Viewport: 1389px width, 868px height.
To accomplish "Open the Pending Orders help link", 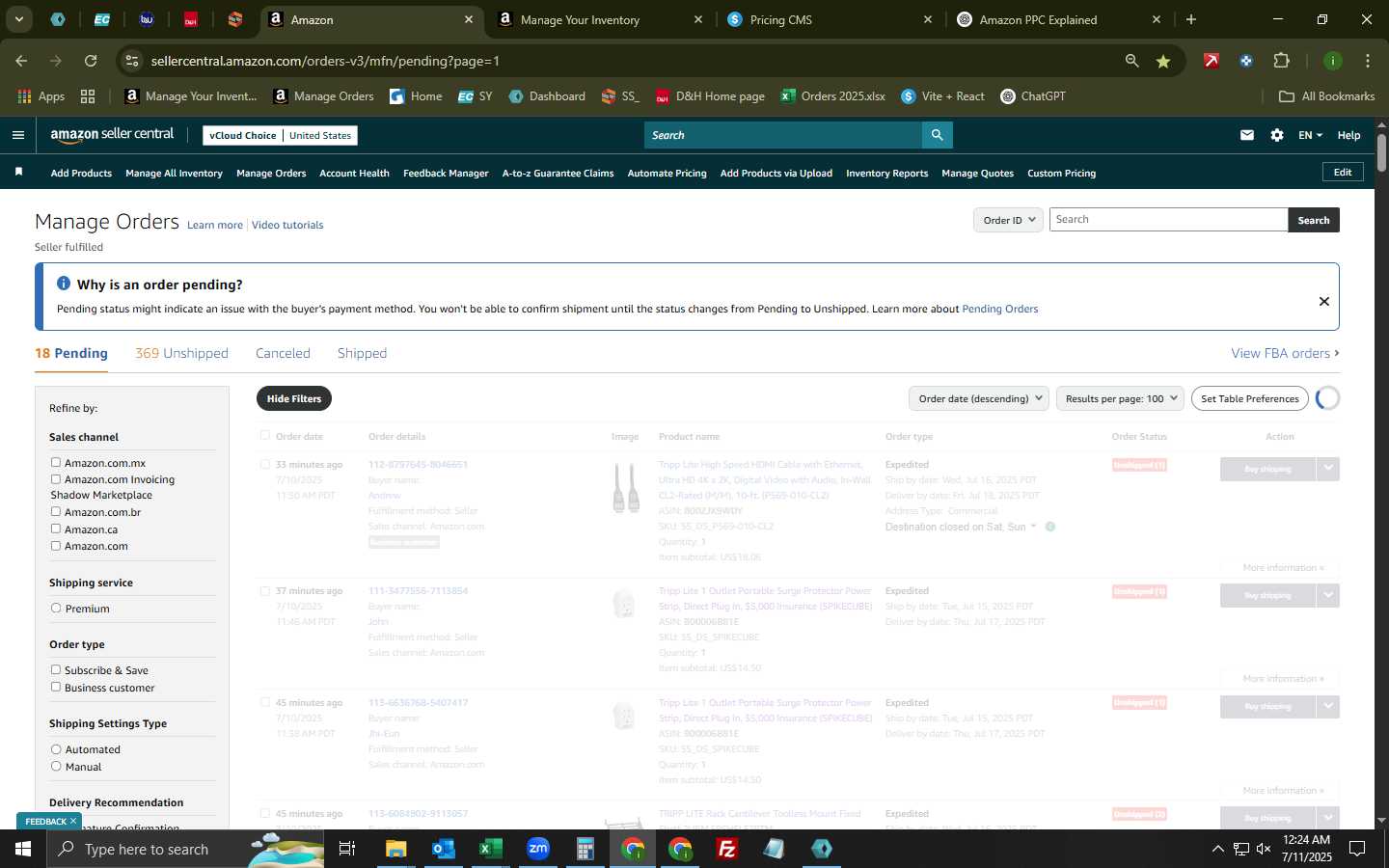I will (999, 310).
